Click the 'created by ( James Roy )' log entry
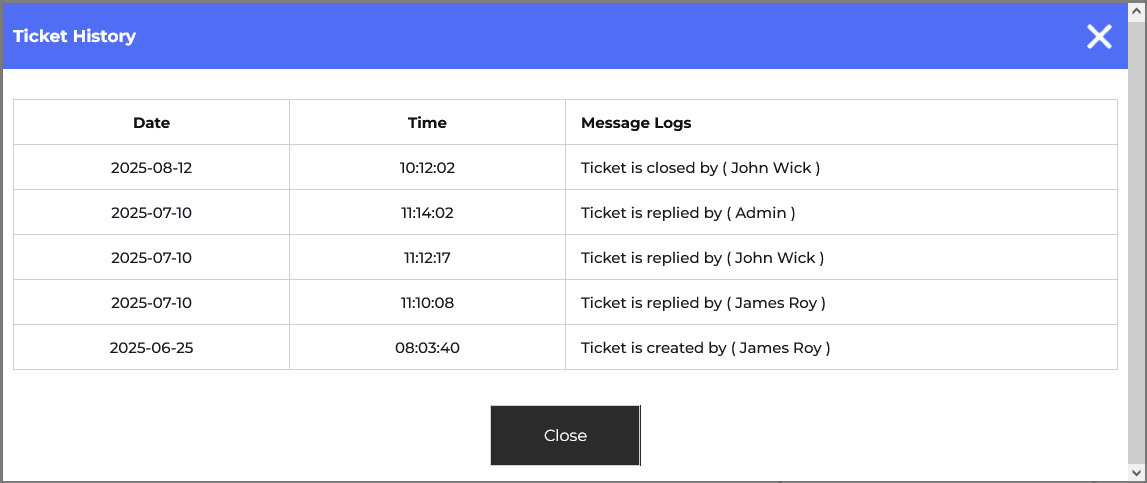 [x=705, y=348]
